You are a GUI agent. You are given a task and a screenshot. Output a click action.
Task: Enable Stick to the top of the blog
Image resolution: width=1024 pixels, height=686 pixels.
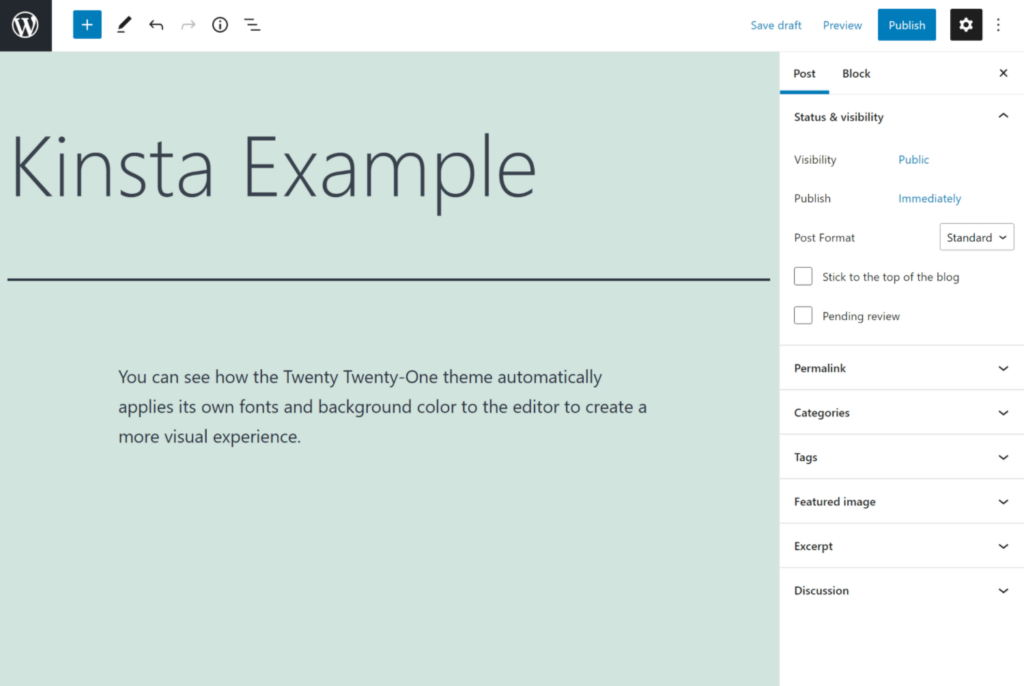point(803,276)
